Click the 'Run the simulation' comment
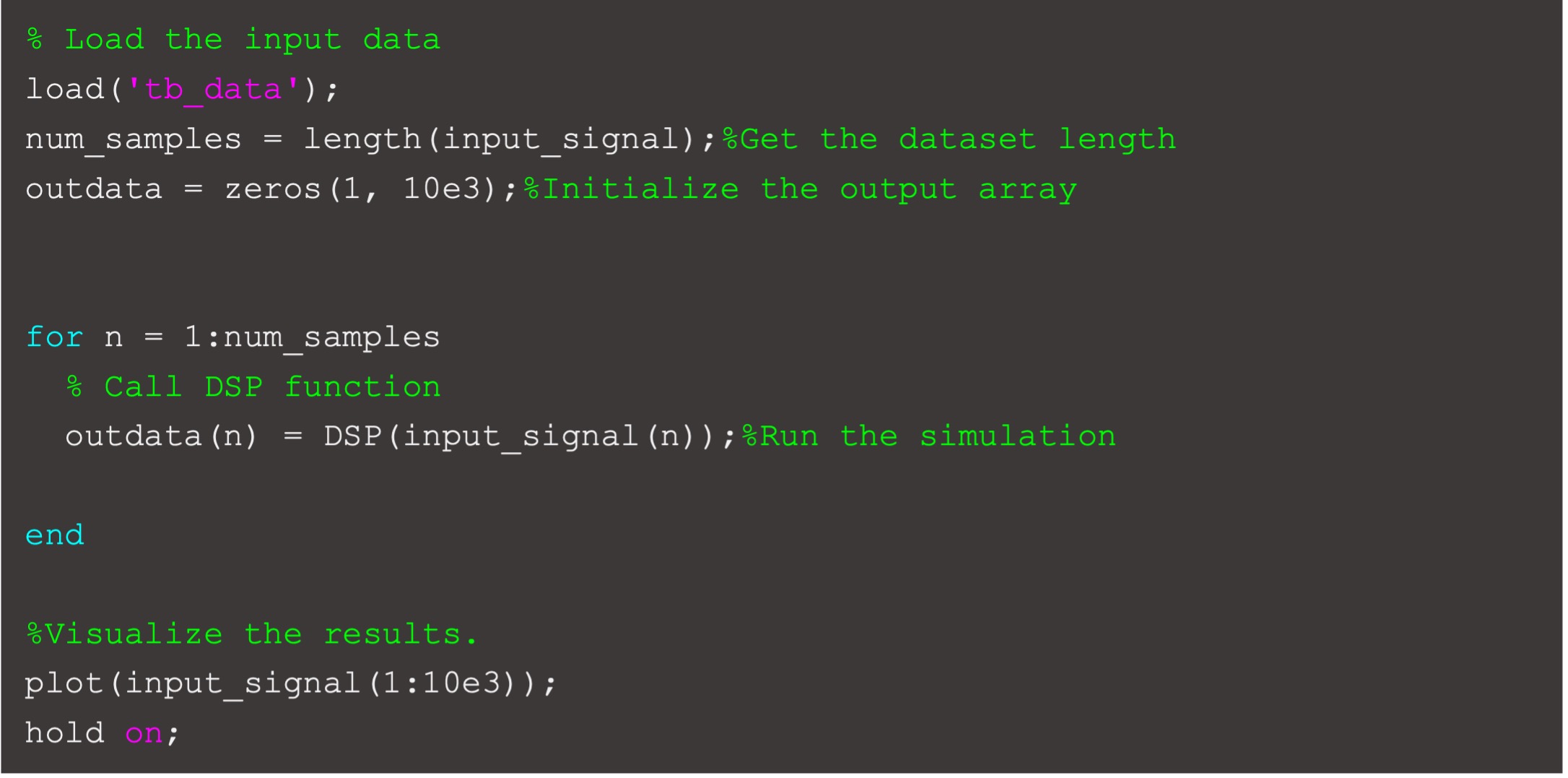The height and width of the screenshot is (778, 1568). (929, 437)
